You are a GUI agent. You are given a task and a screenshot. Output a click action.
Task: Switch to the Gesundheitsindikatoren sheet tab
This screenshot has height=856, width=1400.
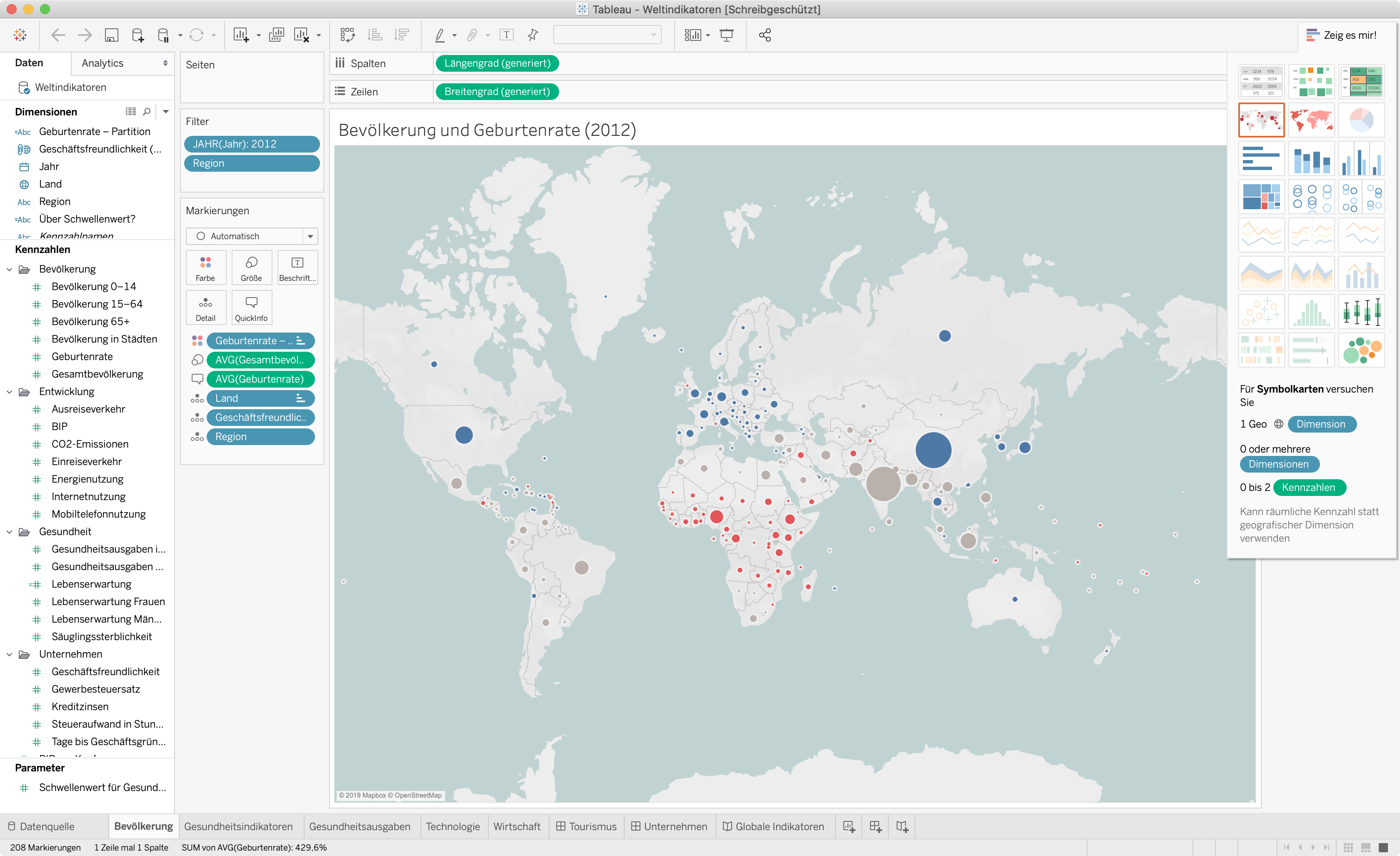238,826
